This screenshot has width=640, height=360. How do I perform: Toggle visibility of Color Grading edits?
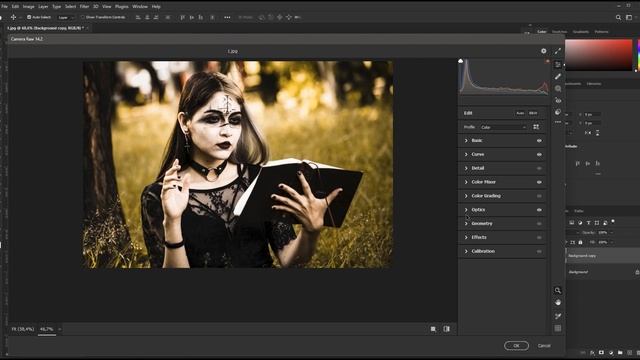point(539,196)
